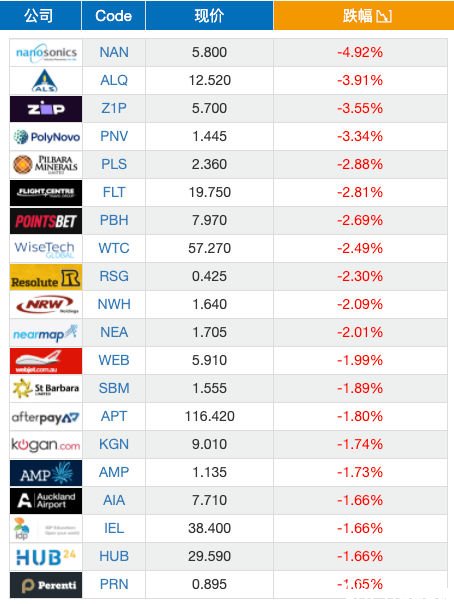454x604 pixels.
Task: Click the Kogan.com logo
Action: point(46,445)
